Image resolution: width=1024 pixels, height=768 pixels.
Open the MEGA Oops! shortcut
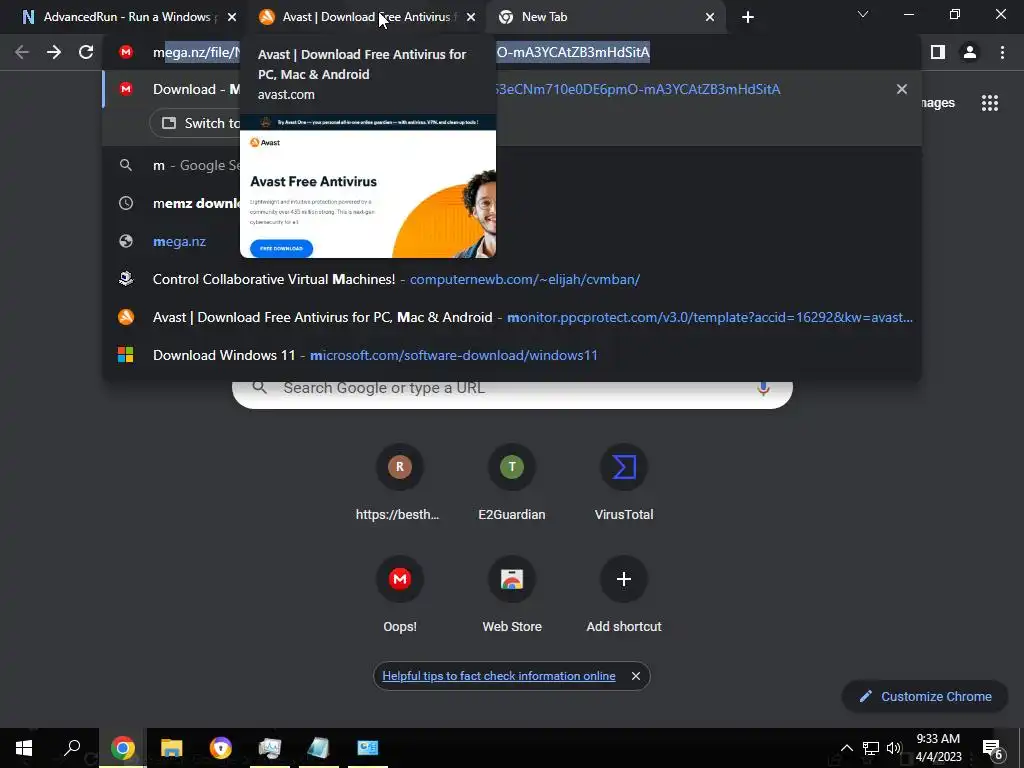click(x=399, y=594)
